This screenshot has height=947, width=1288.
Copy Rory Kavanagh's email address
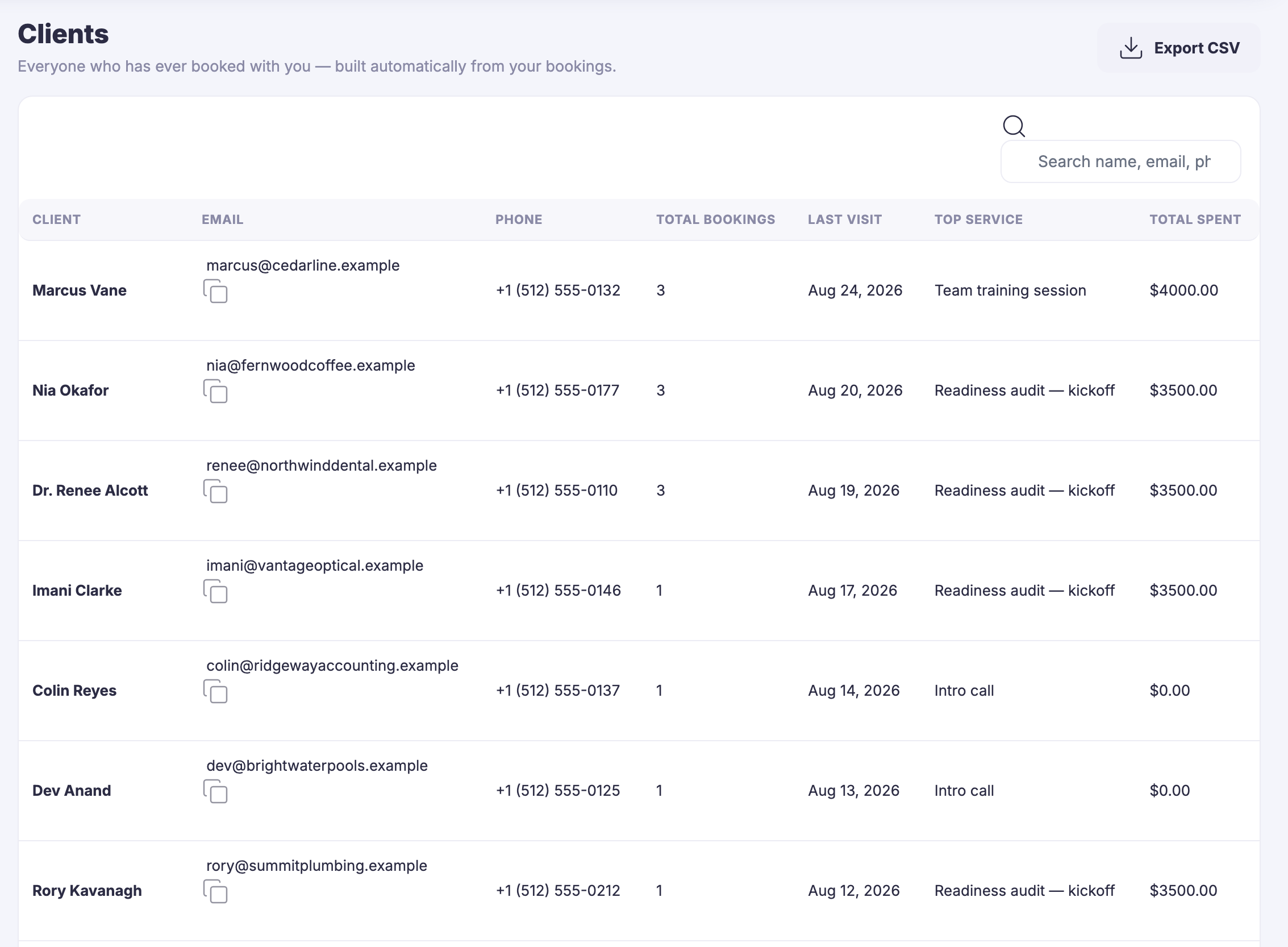tap(215, 891)
